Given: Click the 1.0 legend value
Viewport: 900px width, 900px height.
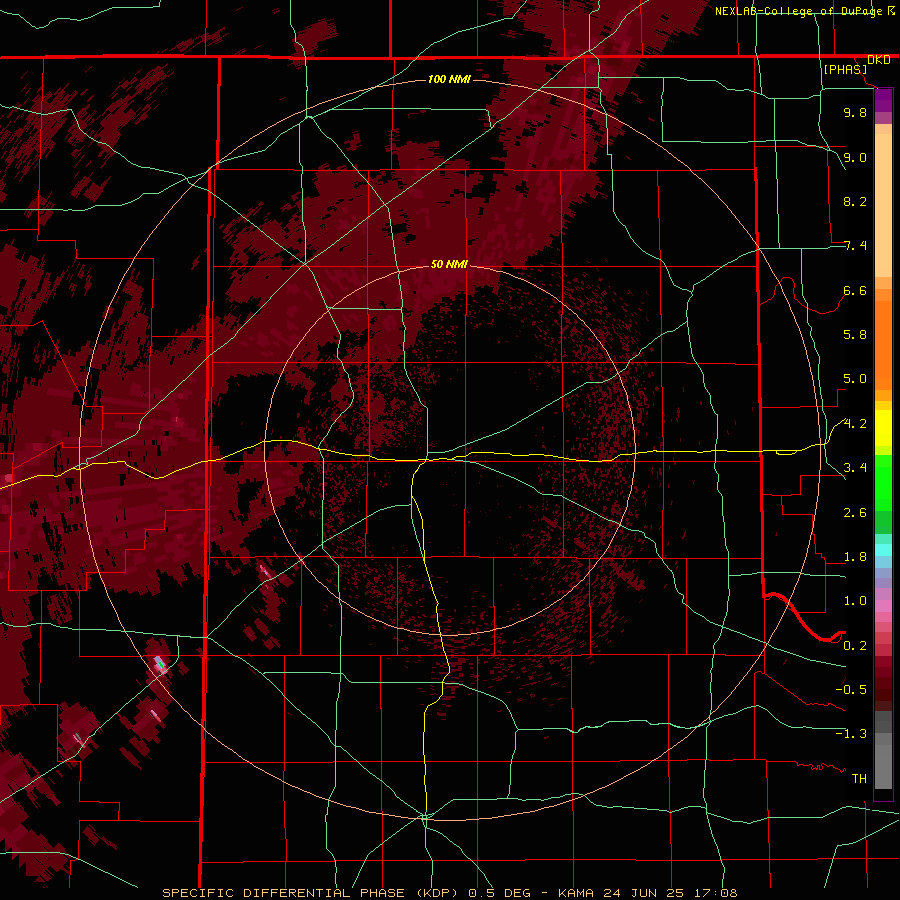Looking at the screenshot, I should 855,601.
